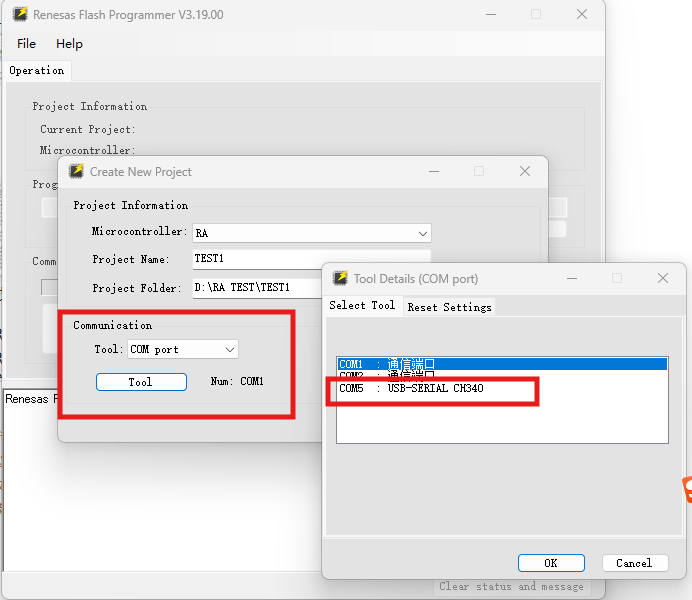The width and height of the screenshot is (692, 600).
Task: Click Cancel in Tool Details dialog
Action: (635, 563)
